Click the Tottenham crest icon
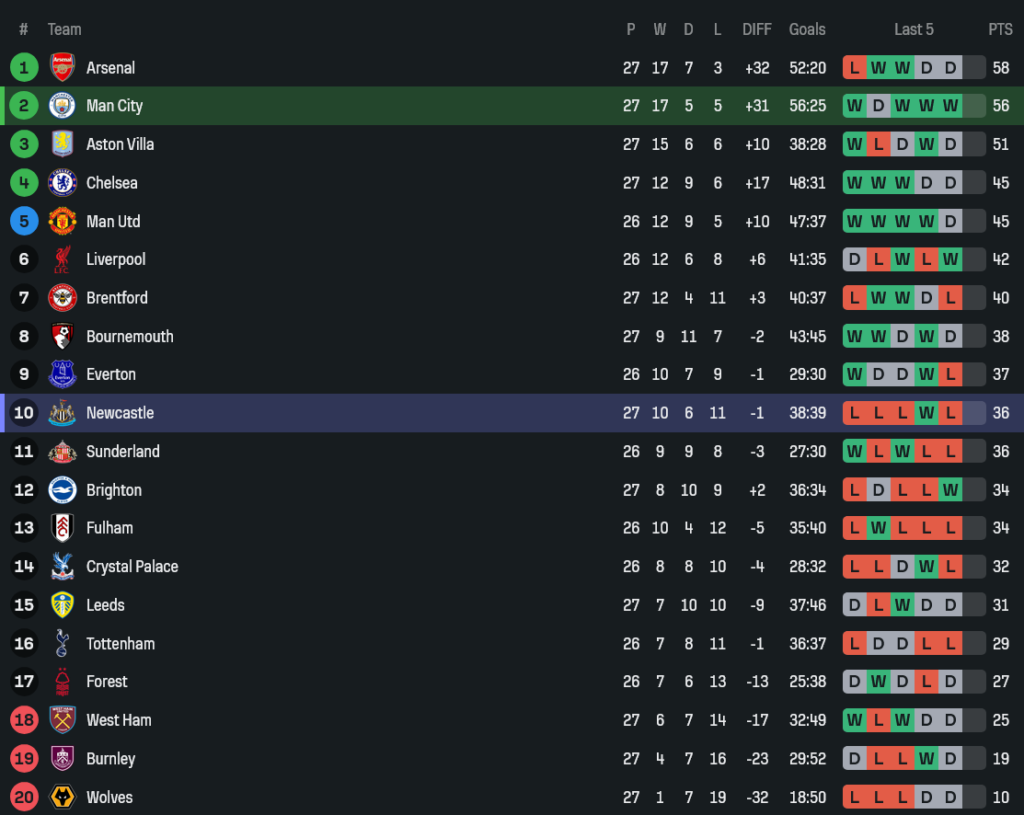Viewport: 1024px width, 815px height. [62, 643]
